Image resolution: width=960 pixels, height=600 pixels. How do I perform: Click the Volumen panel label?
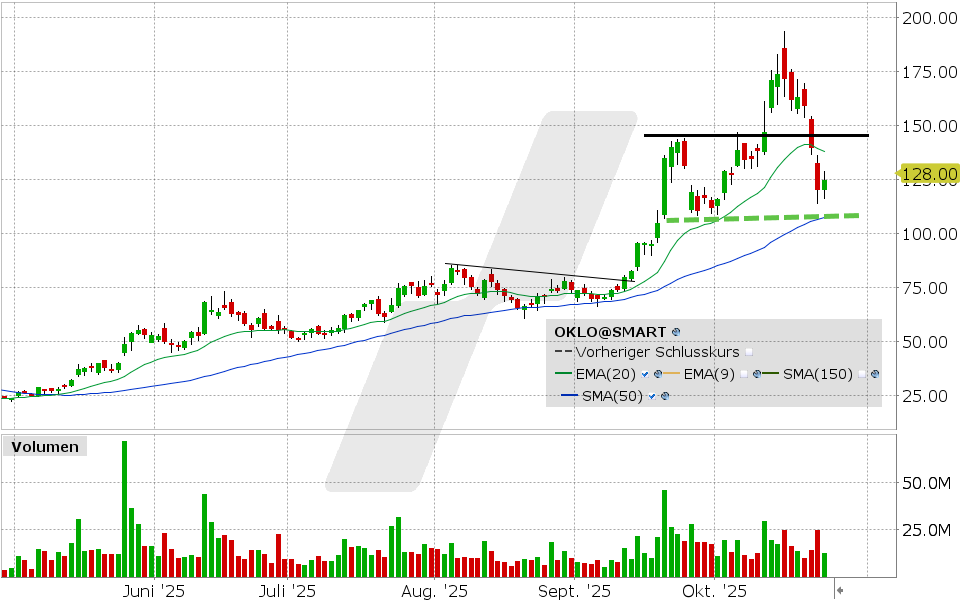coord(45,447)
